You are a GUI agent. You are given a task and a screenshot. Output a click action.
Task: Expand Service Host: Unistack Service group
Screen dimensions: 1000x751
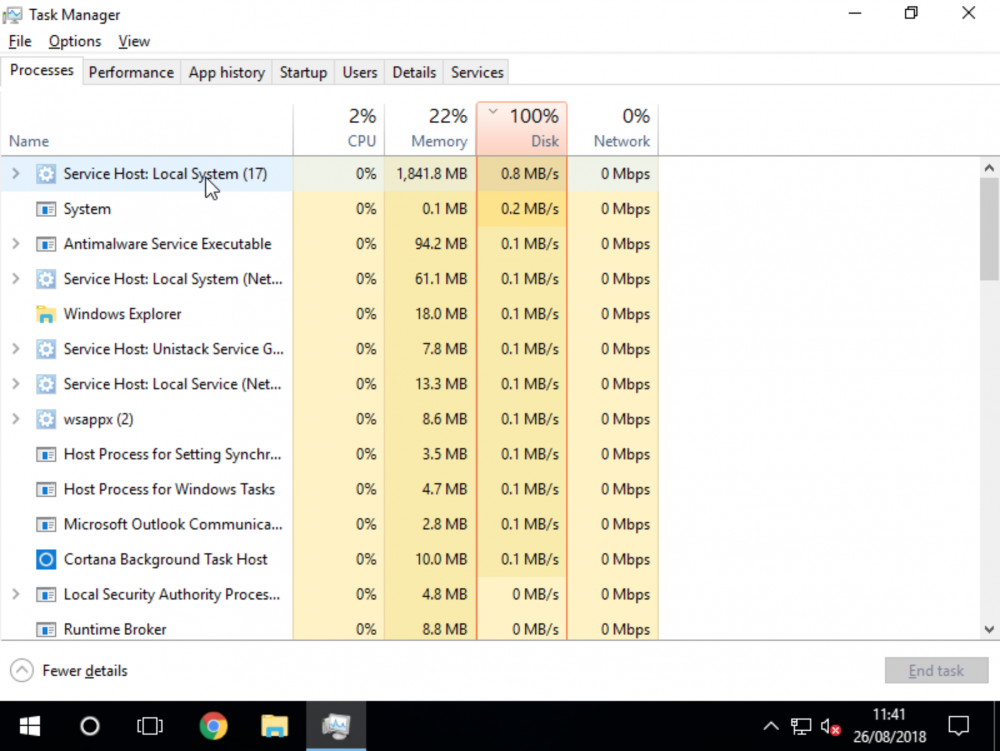(x=16, y=349)
